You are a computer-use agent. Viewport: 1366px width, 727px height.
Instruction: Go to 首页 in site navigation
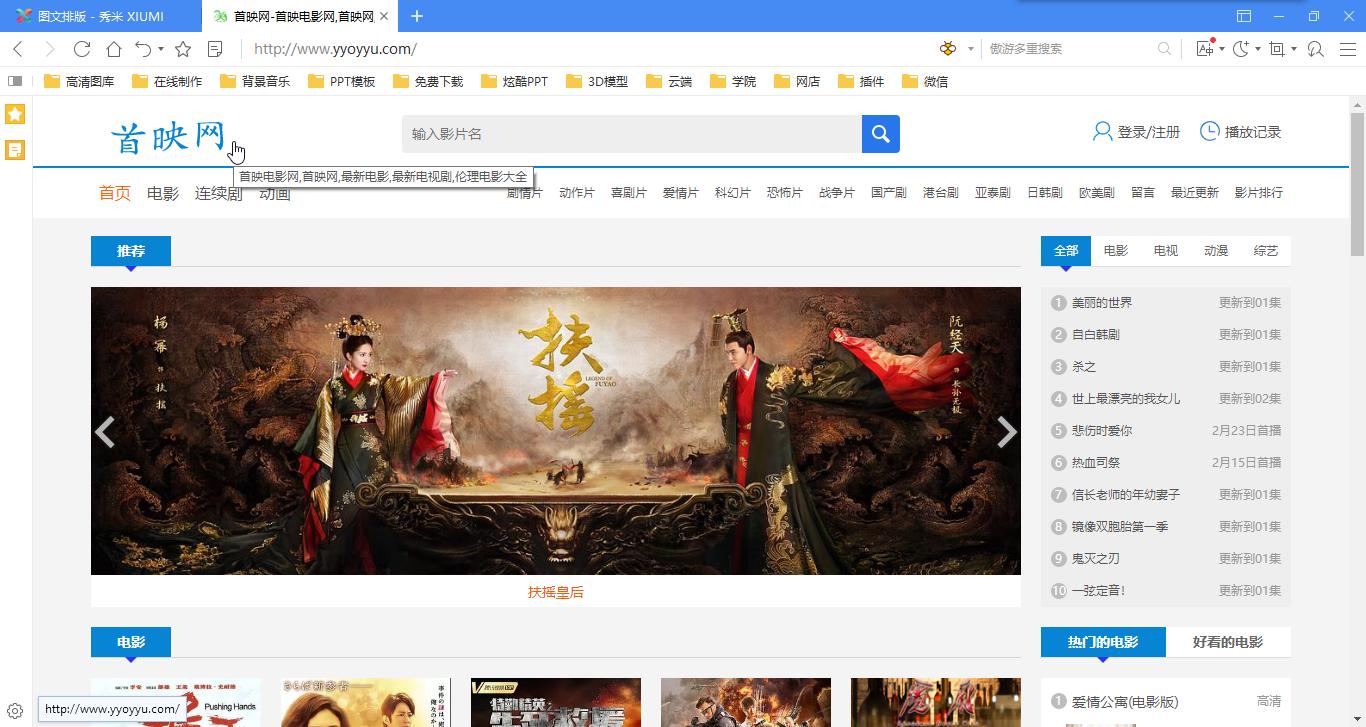click(x=115, y=193)
